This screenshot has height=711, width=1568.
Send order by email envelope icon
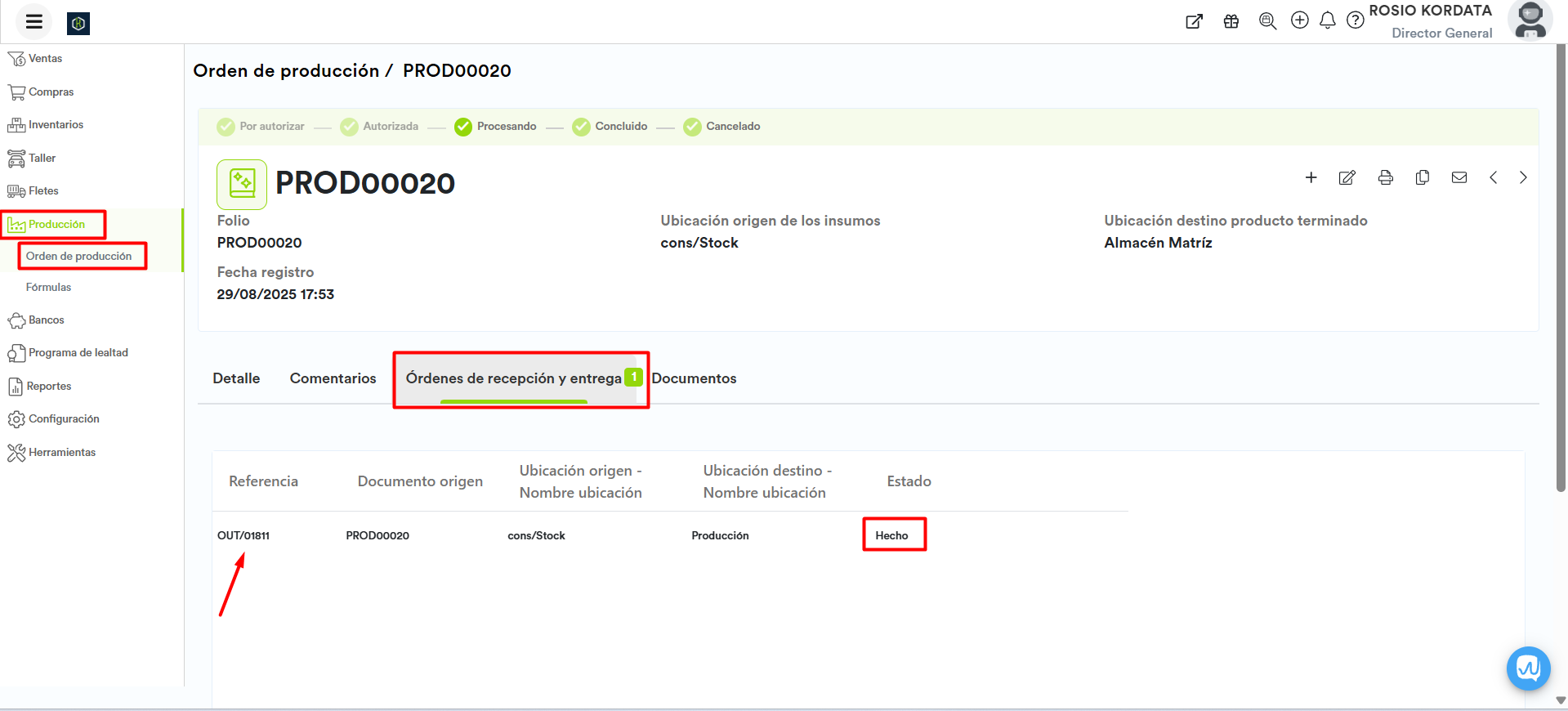[x=1459, y=177]
